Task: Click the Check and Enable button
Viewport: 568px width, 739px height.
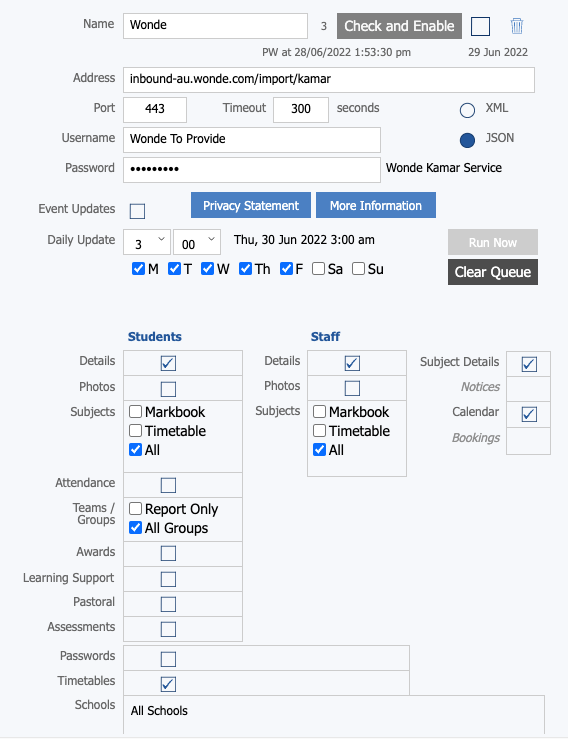Action: pyautogui.click(x=399, y=26)
